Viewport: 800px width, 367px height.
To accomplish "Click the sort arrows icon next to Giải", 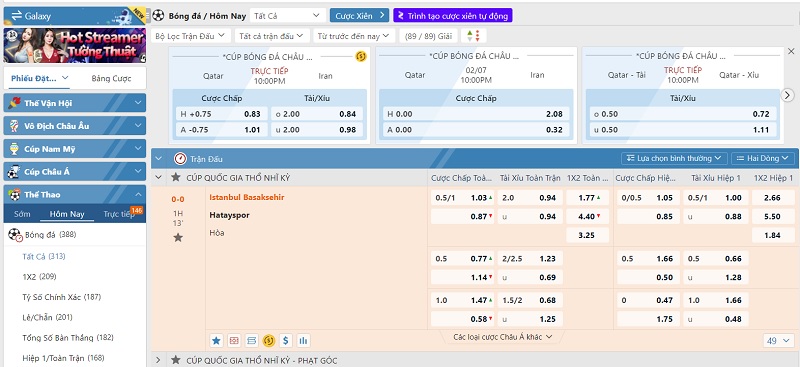I will point(473,36).
